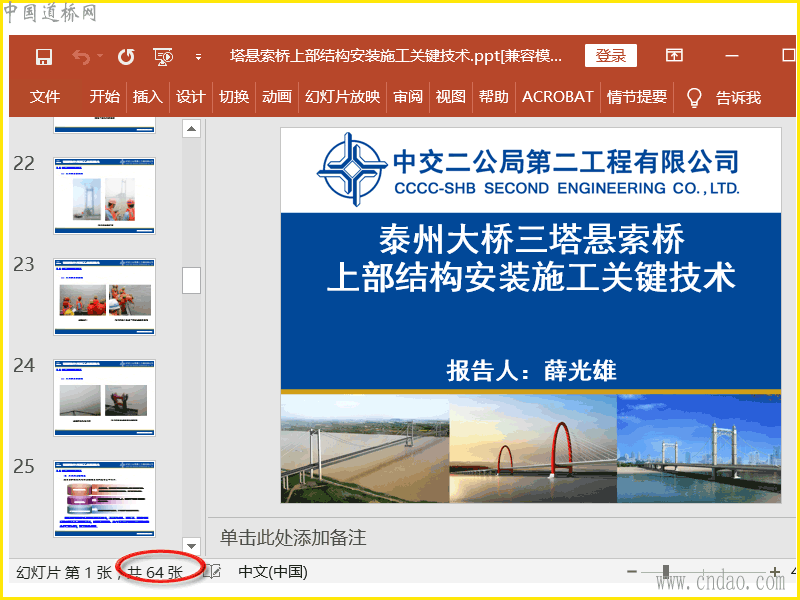Image resolution: width=800 pixels, height=600 pixels.
Task: Click the 登录 sign-in button
Action: coord(611,56)
